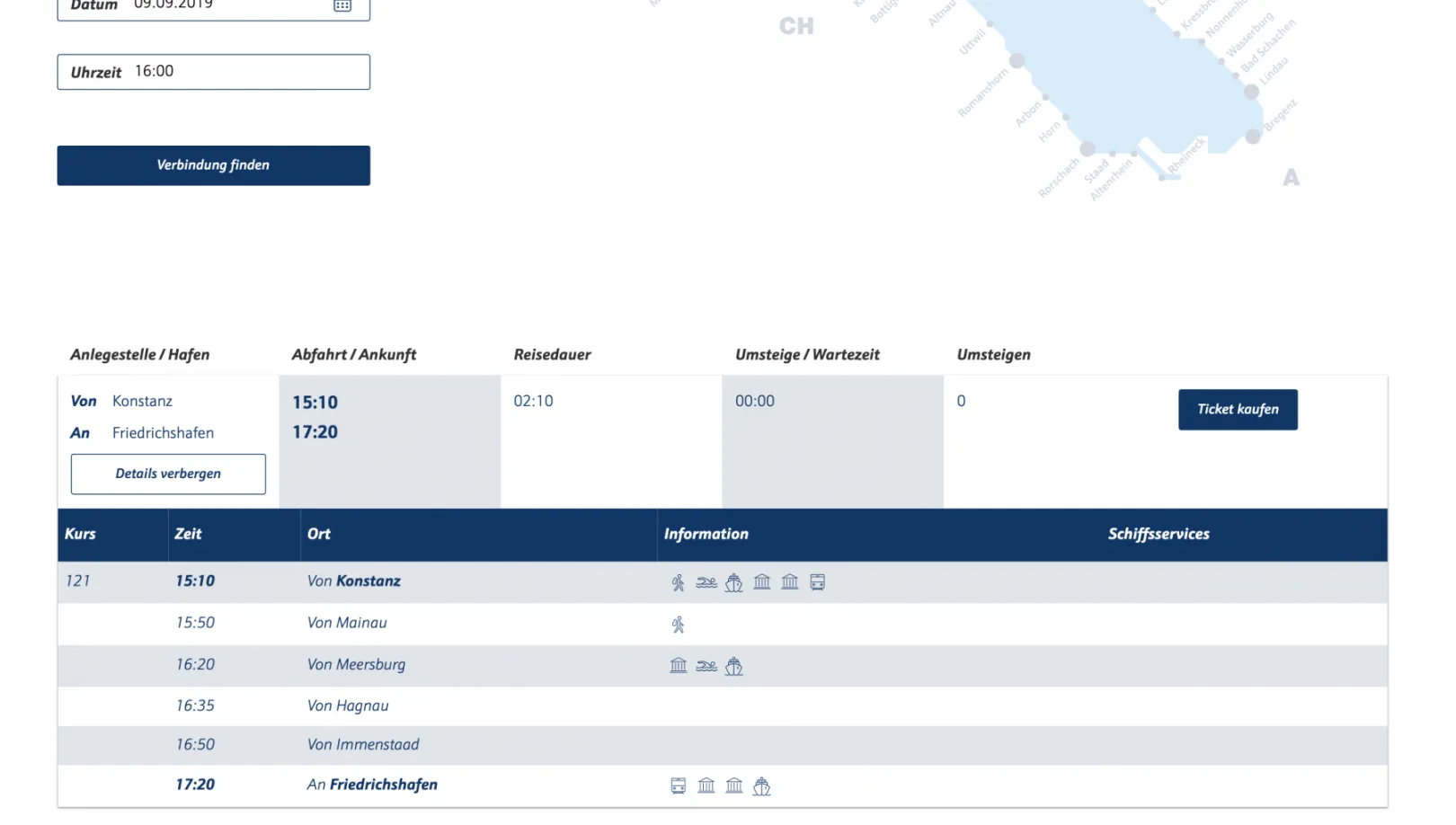Image resolution: width=1456 pixels, height=825 pixels.
Task: Select the Romanshorn port dot on the map
Action: point(1017,61)
